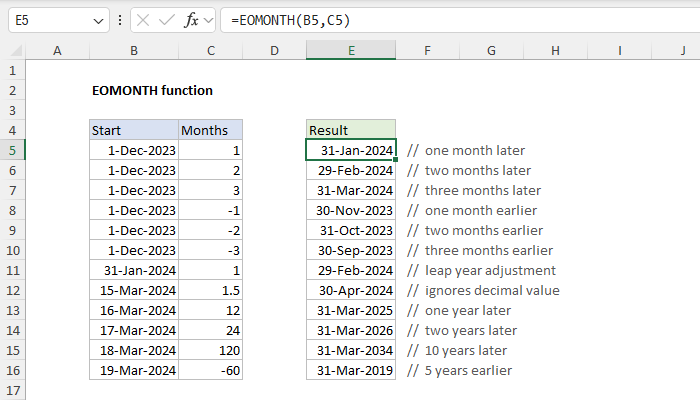This screenshot has width=700, height=400.
Task: Click months cell with value 1.5
Action: coord(211,291)
